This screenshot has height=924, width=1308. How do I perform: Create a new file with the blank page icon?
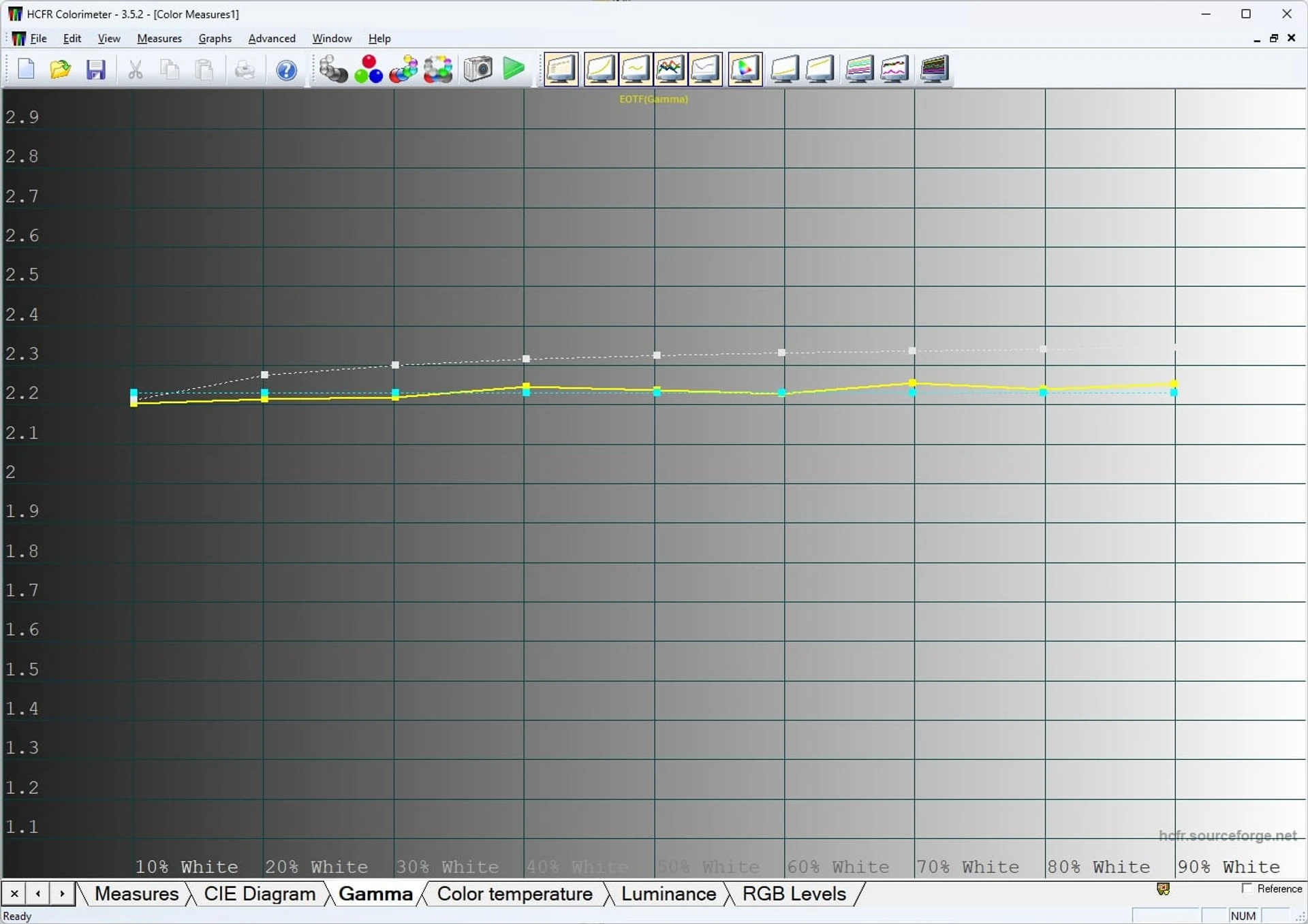point(26,69)
